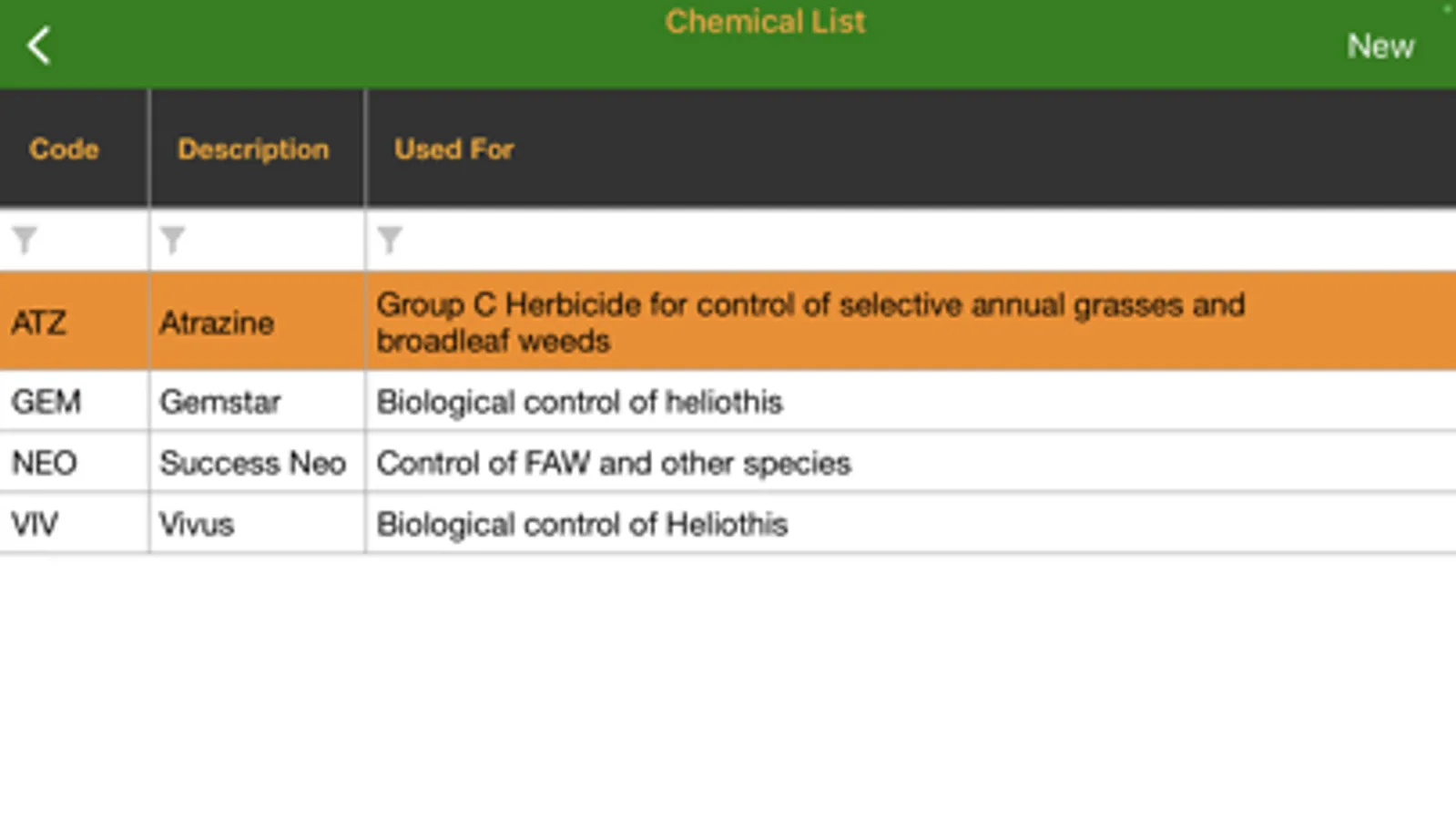Sort by the Code column header
Image resolution: width=1456 pixels, height=820 pixels.
coord(64,149)
